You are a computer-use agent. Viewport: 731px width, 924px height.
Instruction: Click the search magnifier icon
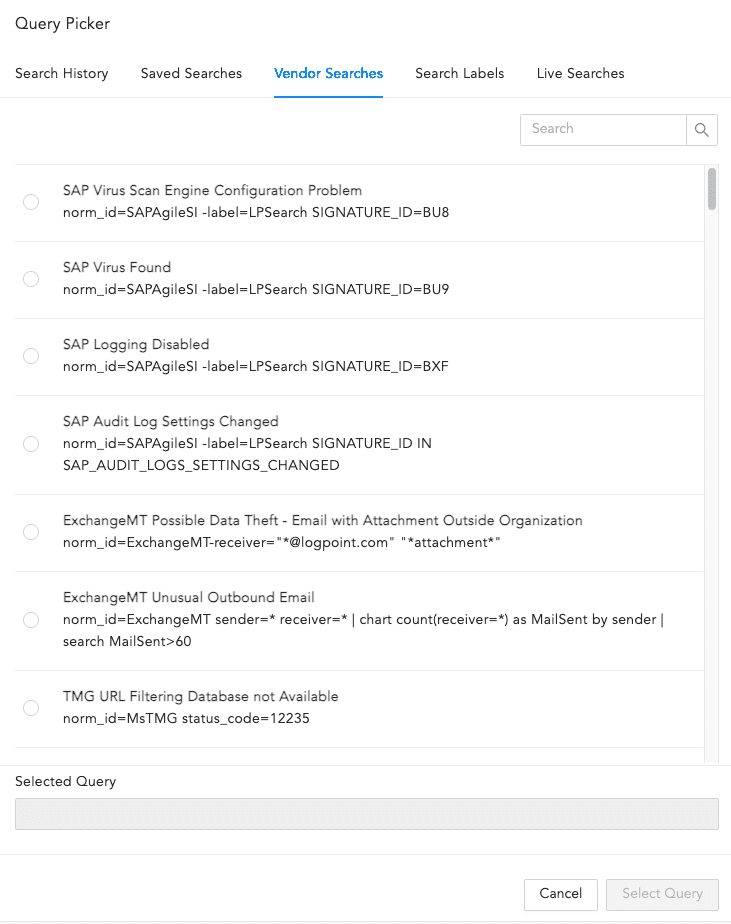[701, 130]
